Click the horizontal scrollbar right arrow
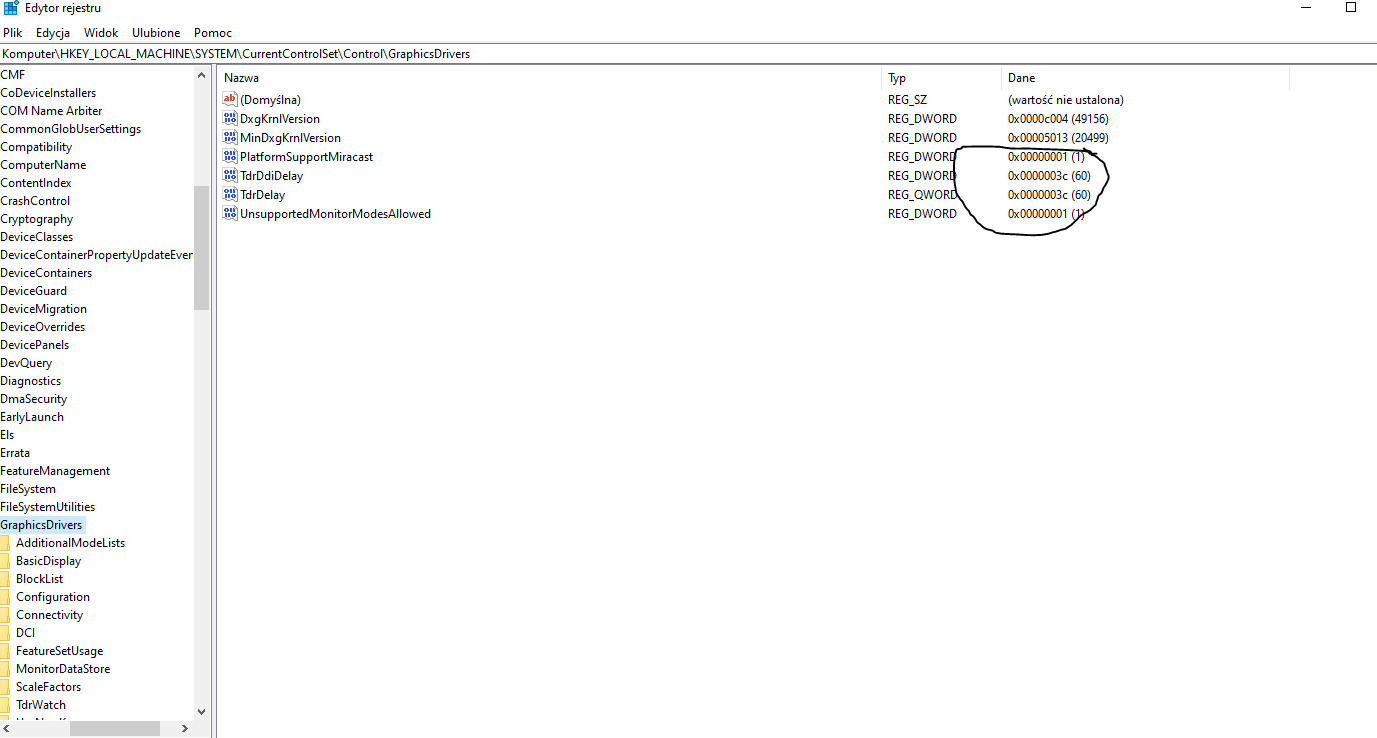Screen dimensions: 1377x738 coord(183,728)
